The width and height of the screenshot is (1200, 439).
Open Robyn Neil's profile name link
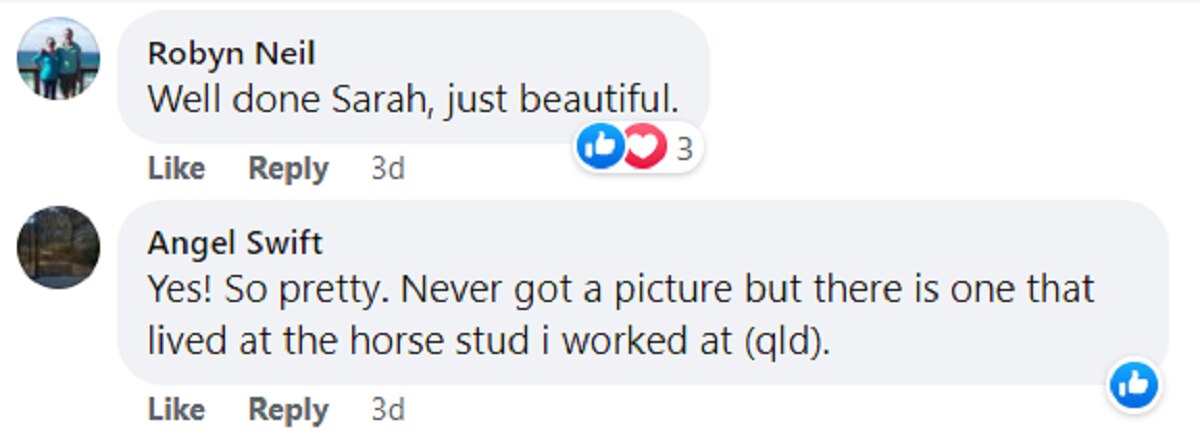231,53
